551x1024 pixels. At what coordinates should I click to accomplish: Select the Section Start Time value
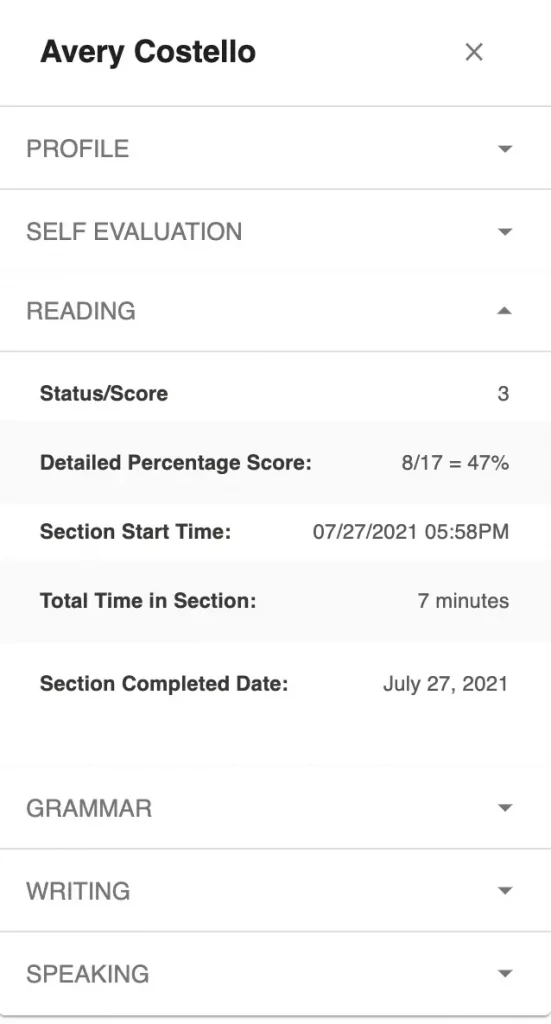pos(411,532)
